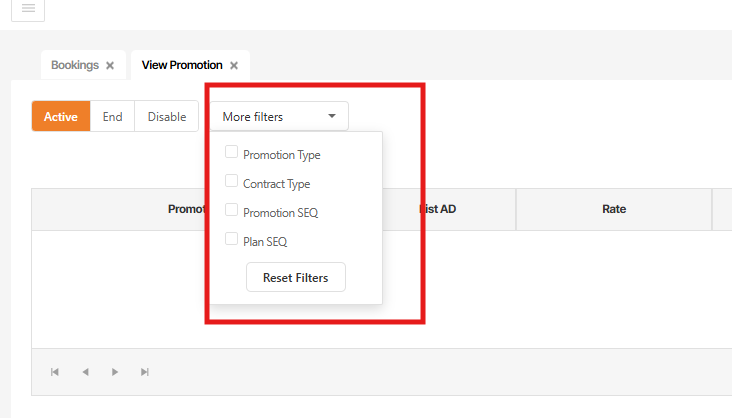Screen dimensions: 732x418
Task: Go to the next page
Action: tap(115, 372)
